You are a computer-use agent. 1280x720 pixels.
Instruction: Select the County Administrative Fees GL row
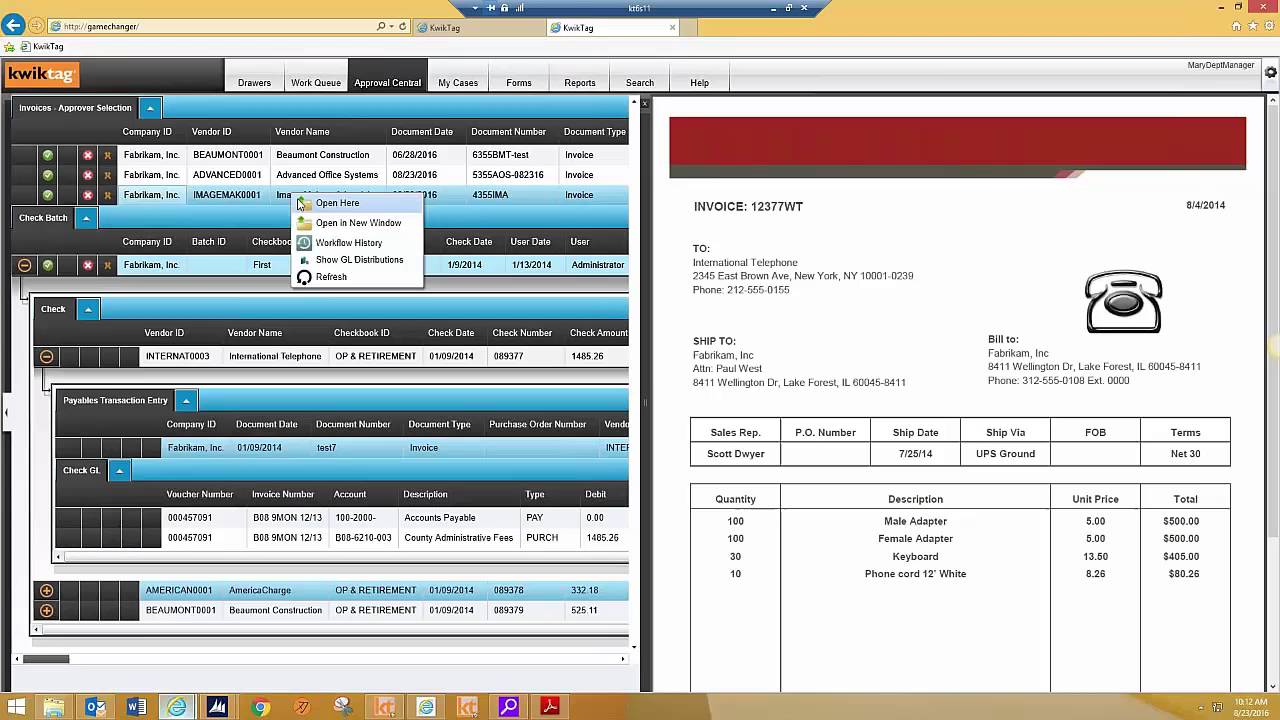342,538
